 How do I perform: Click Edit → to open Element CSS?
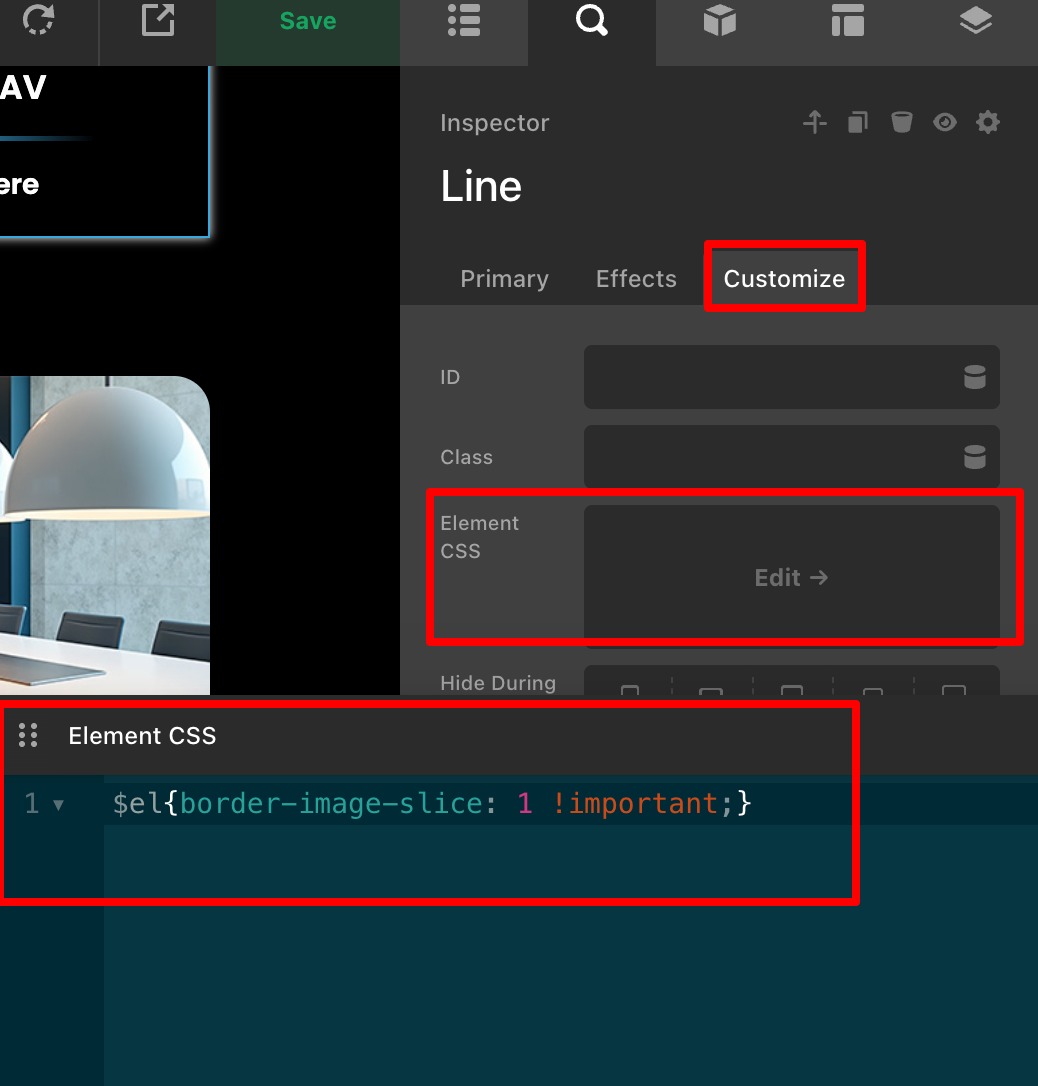[791, 577]
